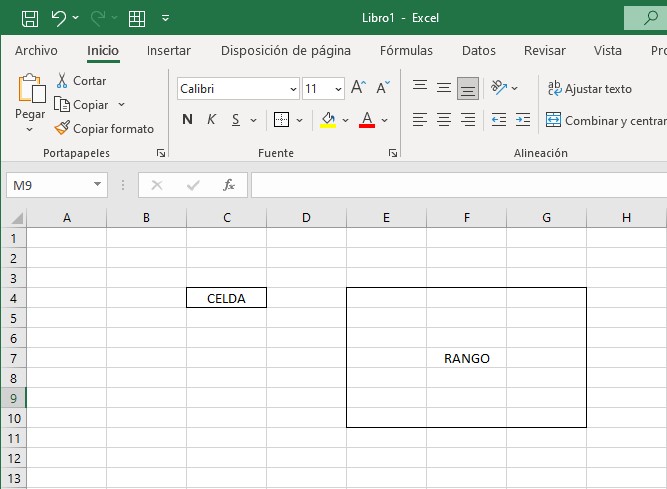
Task: Switch to the Fórmulas tab
Action: coord(406,51)
